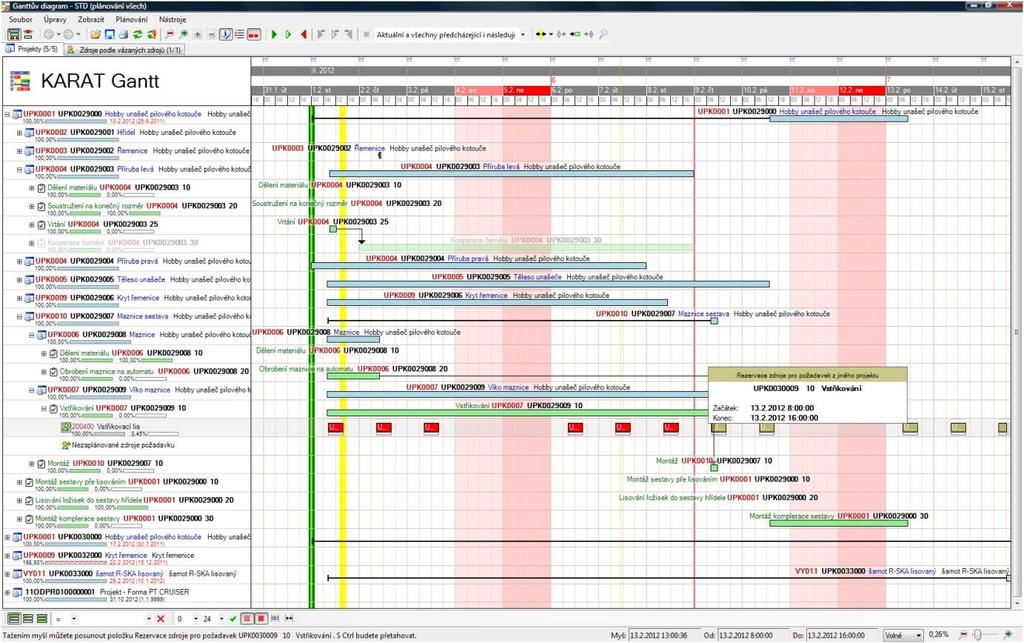Click the UPK0005 Těleso unašeče Gantt bar

point(548,284)
